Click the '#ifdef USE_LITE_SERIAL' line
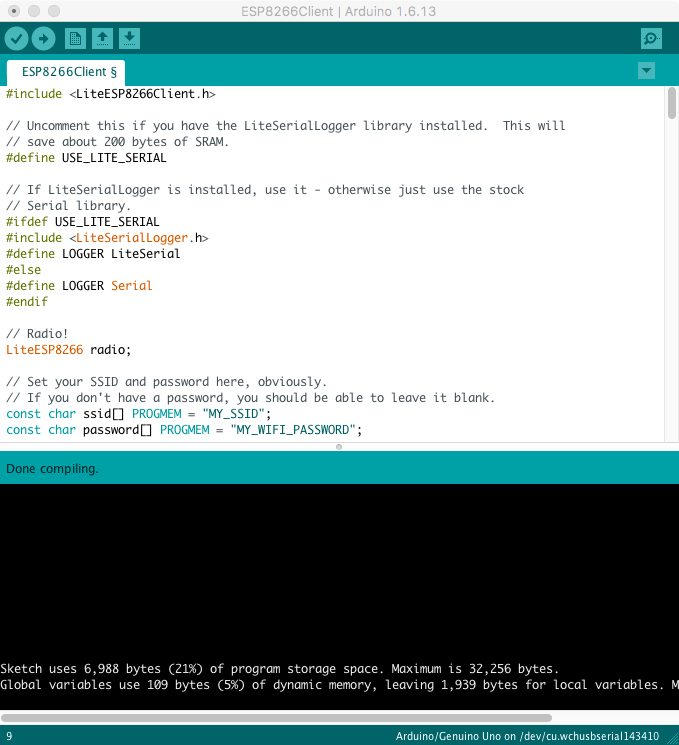 tap(83, 222)
